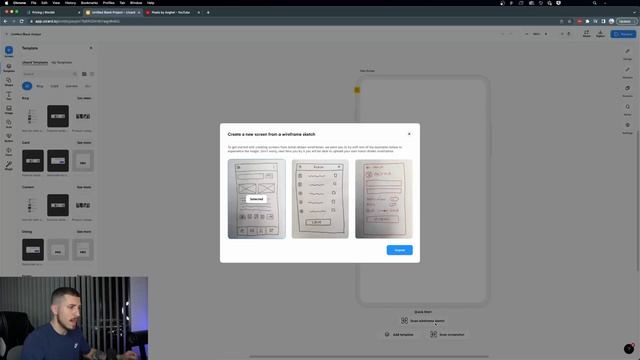Close the Template panel
The height and width of the screenshot is (360, 640).
(91, 48)
